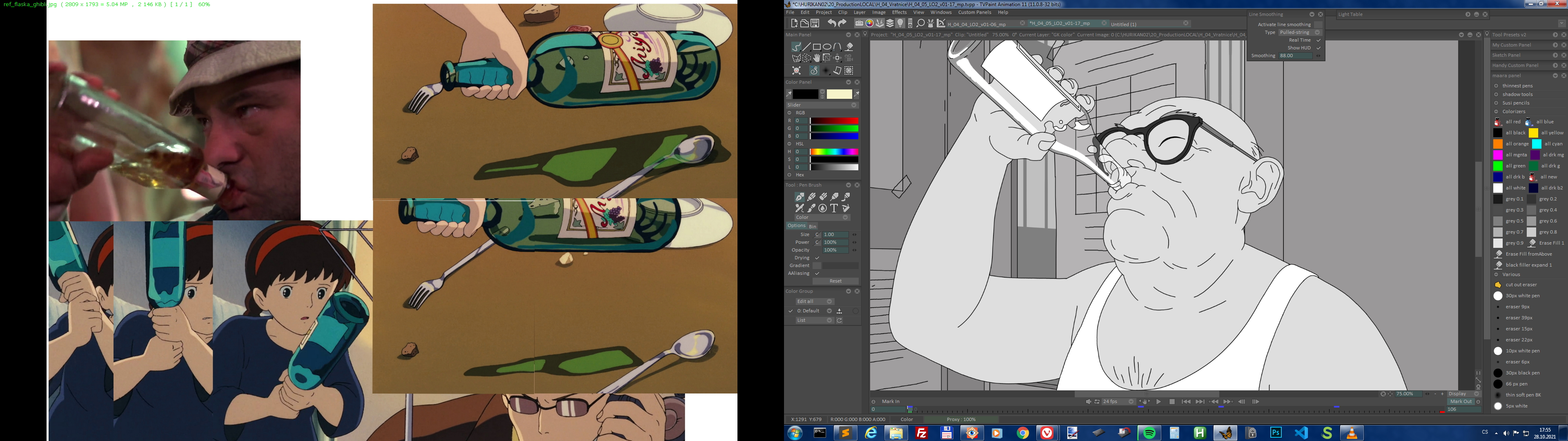Viewport: 1568px width, 441px height.
Task: Toggle the 0: Default color group checkmark
Action: pos(790,311)
